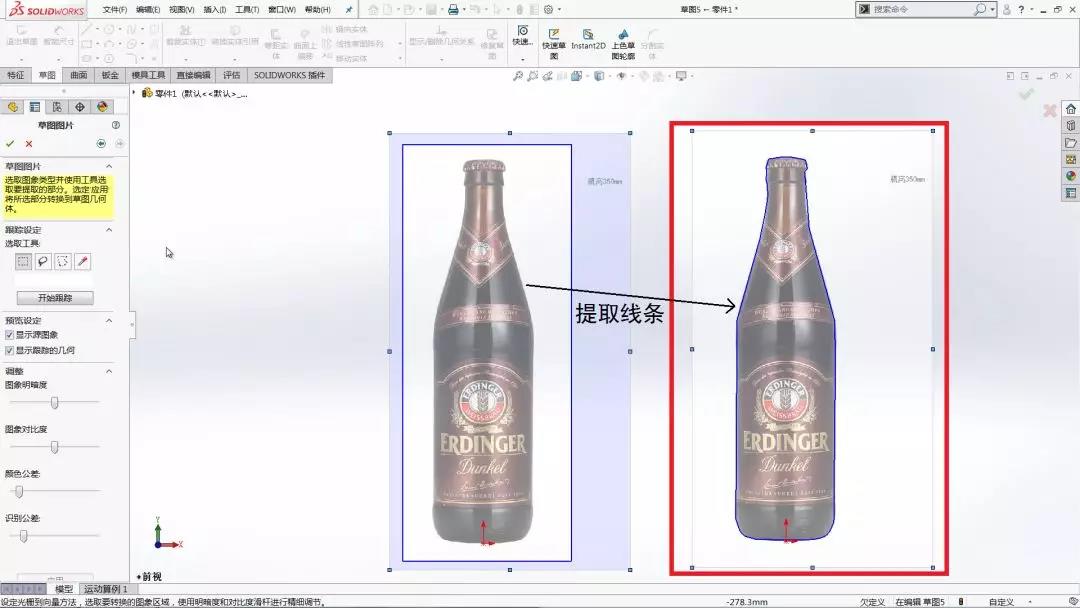Viewport: 1080px width, 608px height.
Task: Switch to the 钣金 tab
Action: [x=110, y=75]
